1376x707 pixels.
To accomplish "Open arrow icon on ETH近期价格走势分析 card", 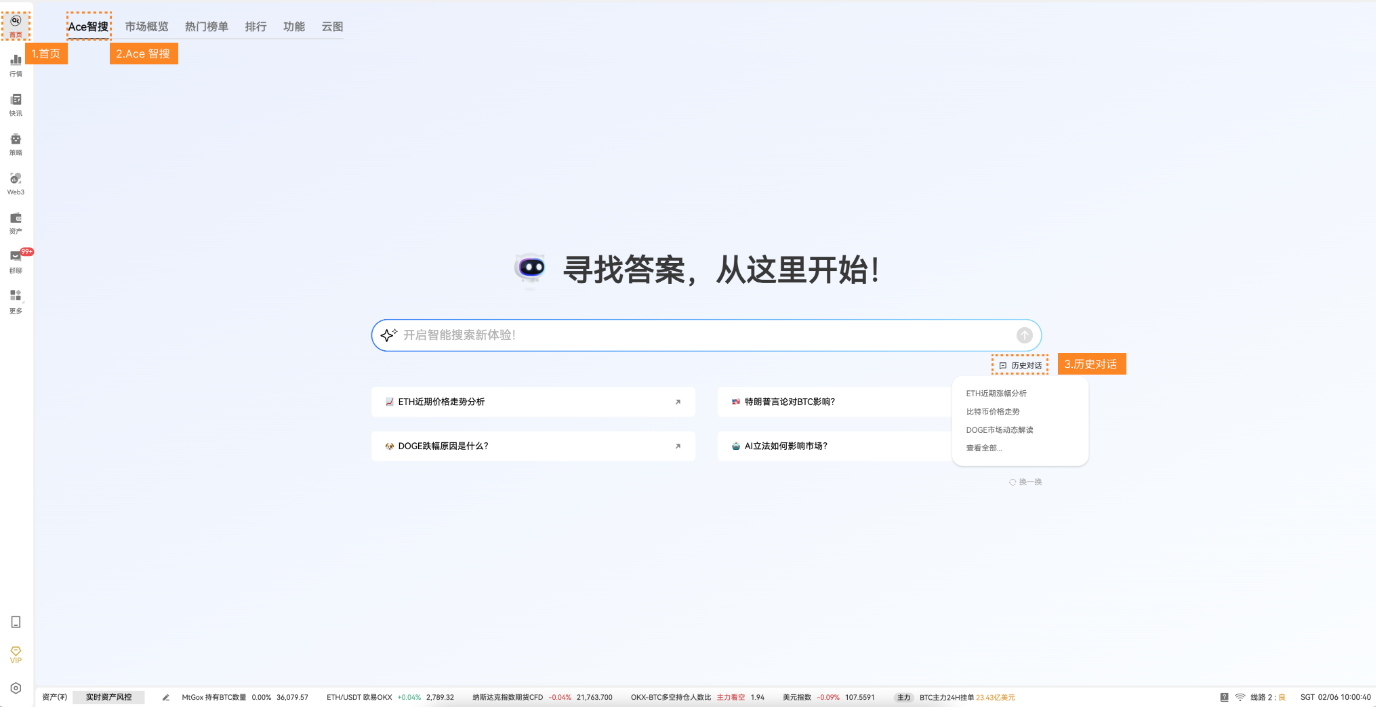I will pyautogui.click(x=677, y=402).
